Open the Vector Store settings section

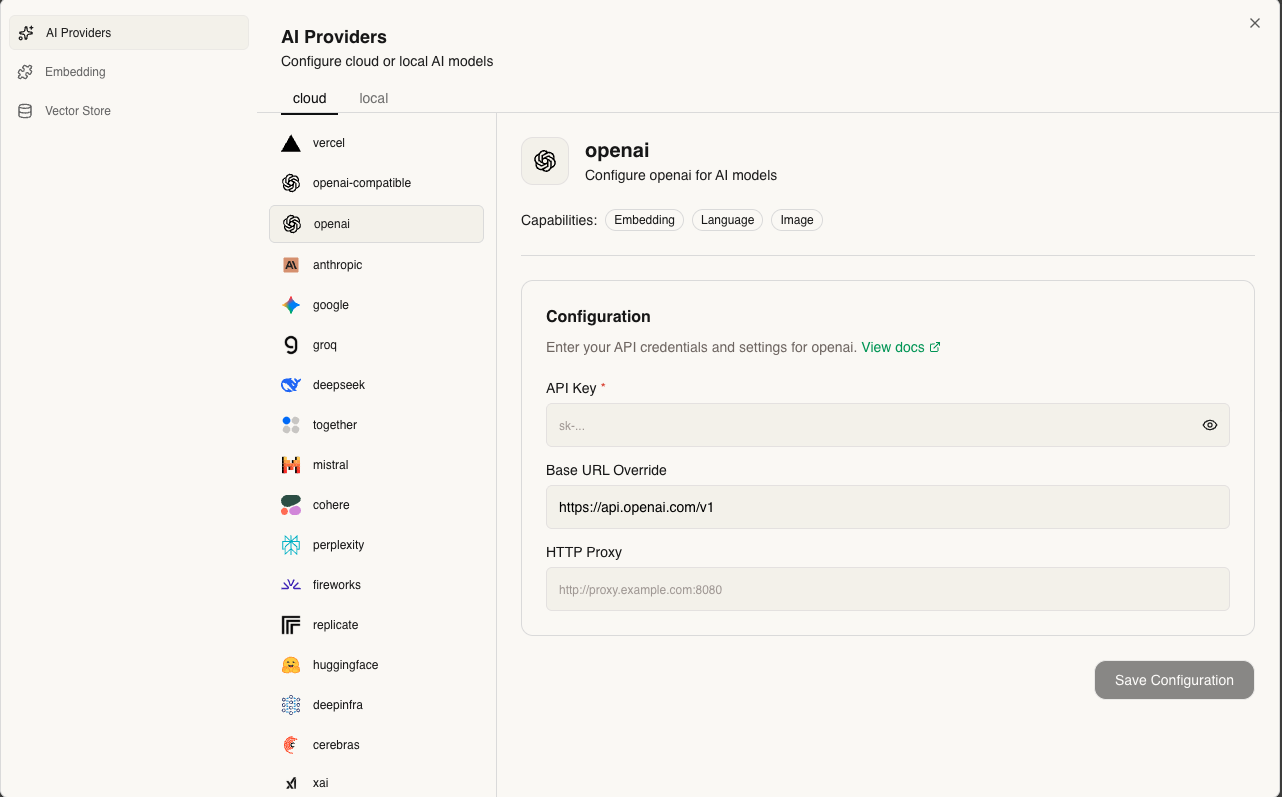point(129,111)
